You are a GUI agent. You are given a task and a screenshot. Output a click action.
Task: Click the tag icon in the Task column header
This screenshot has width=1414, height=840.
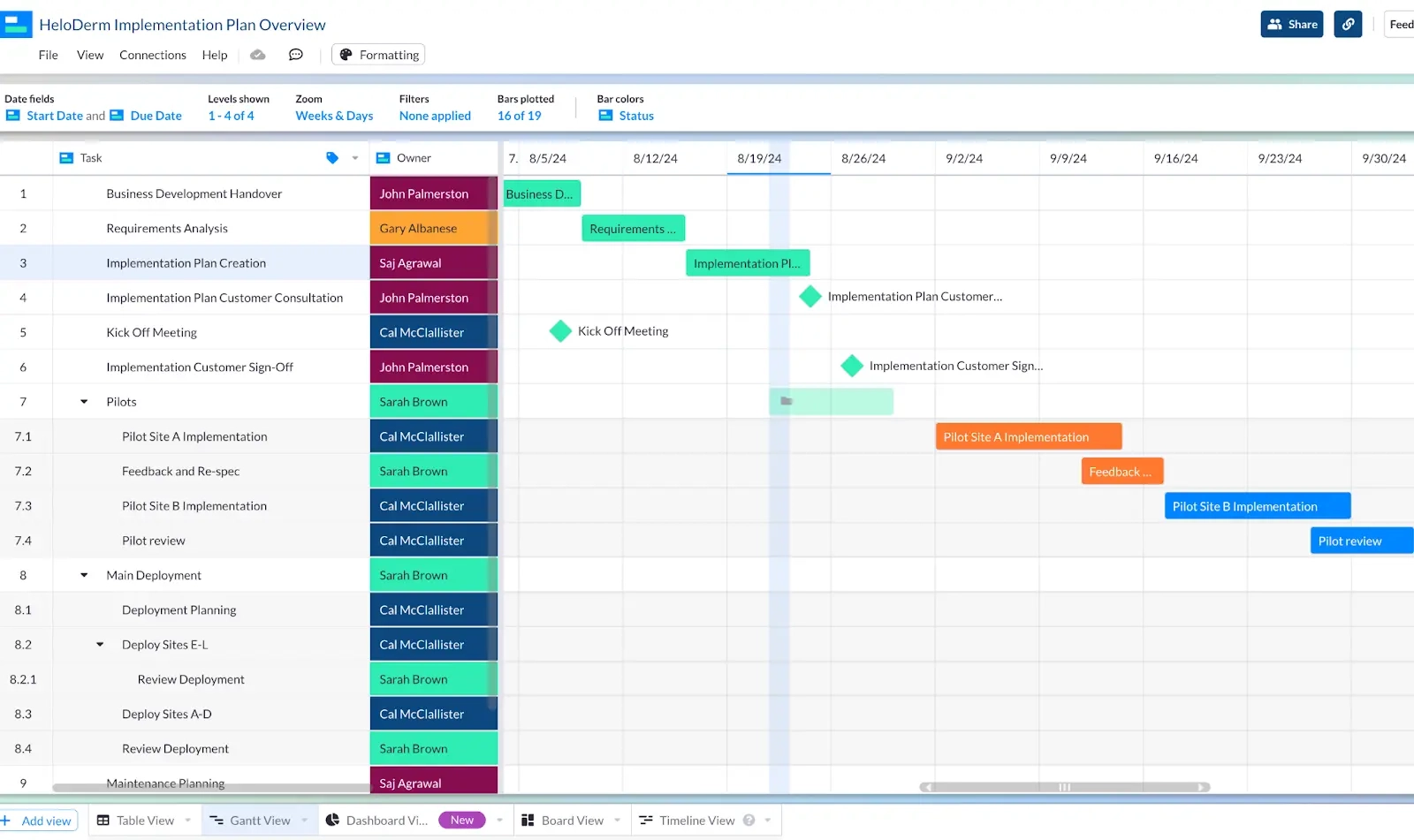[x=332, y=157]
